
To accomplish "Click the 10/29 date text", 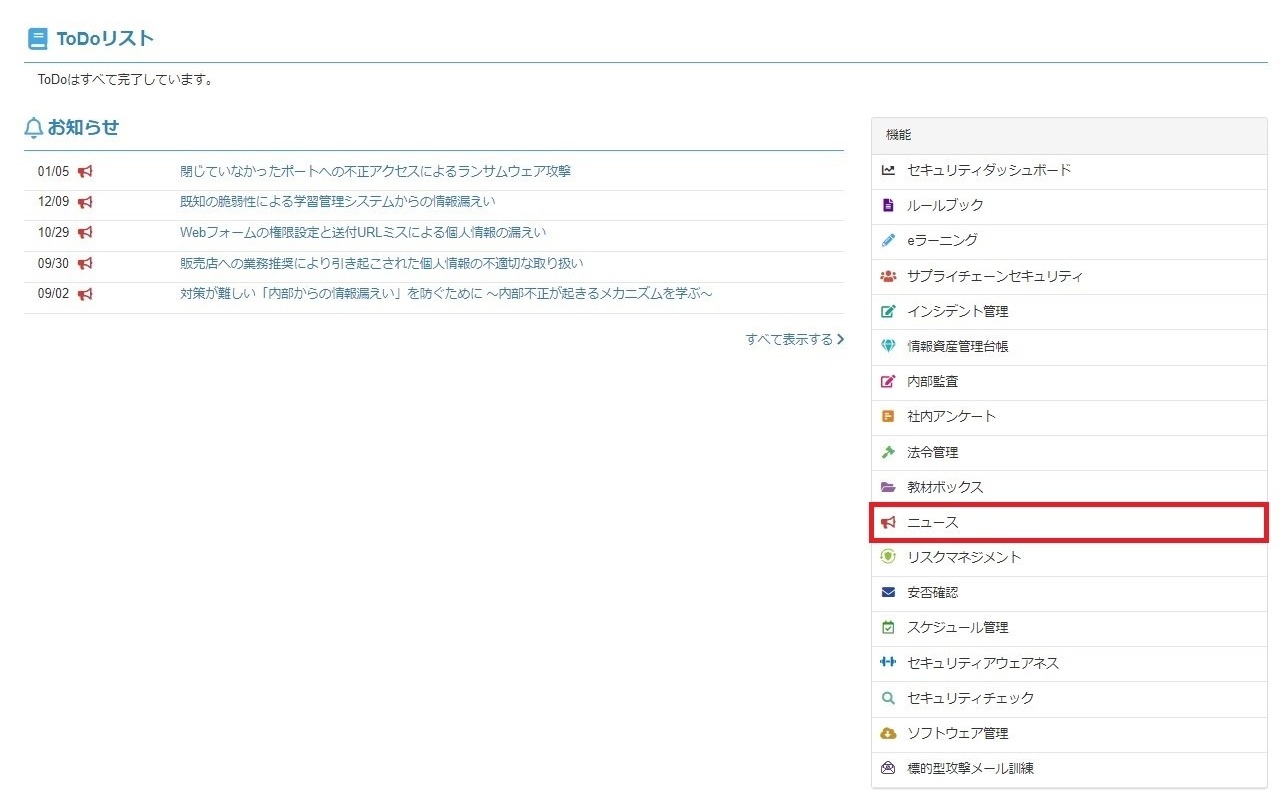I will pos(53,233).
